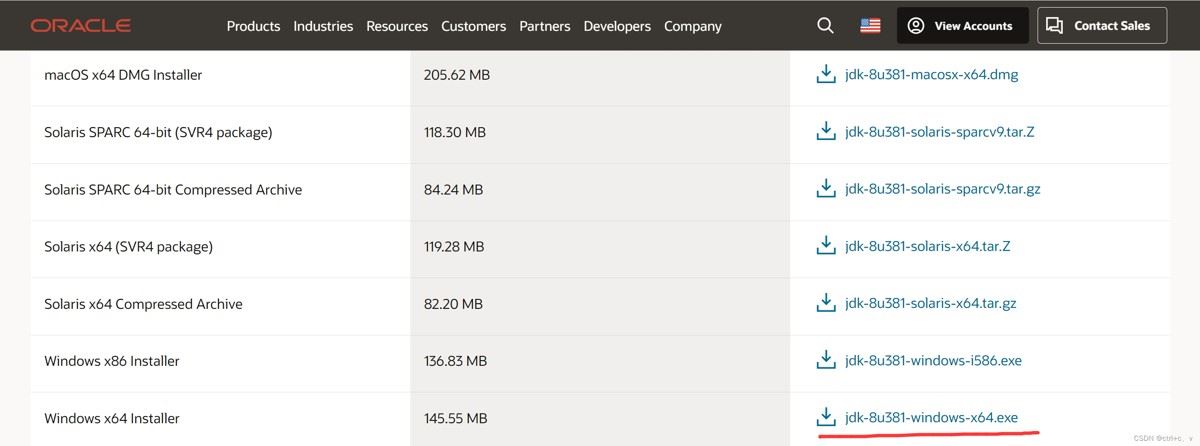1200x446 pixels.
Task: Download jdk-8u381-windows-x64.exe link
Action: (931, 417)
